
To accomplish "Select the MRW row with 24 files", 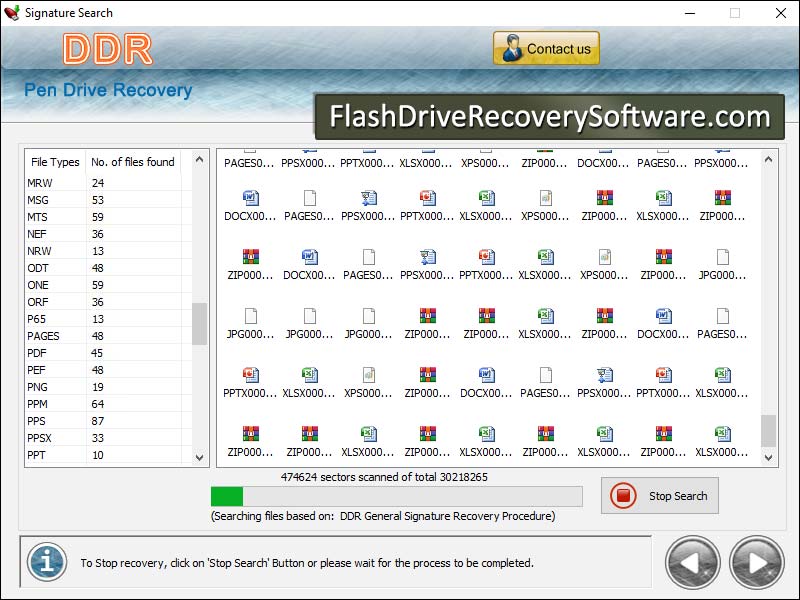I will tap(109, 183).
